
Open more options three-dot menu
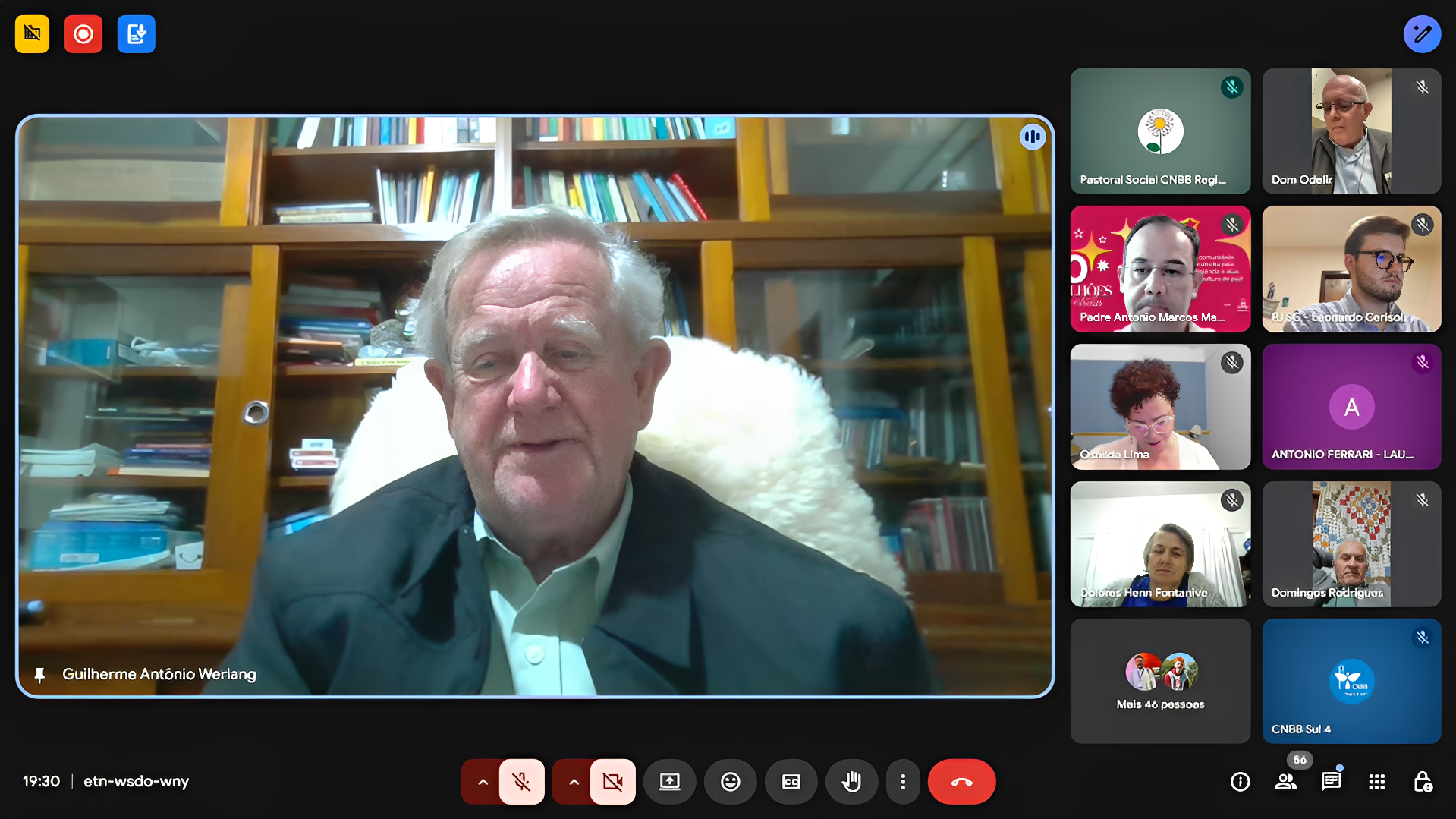click(902, 782)
